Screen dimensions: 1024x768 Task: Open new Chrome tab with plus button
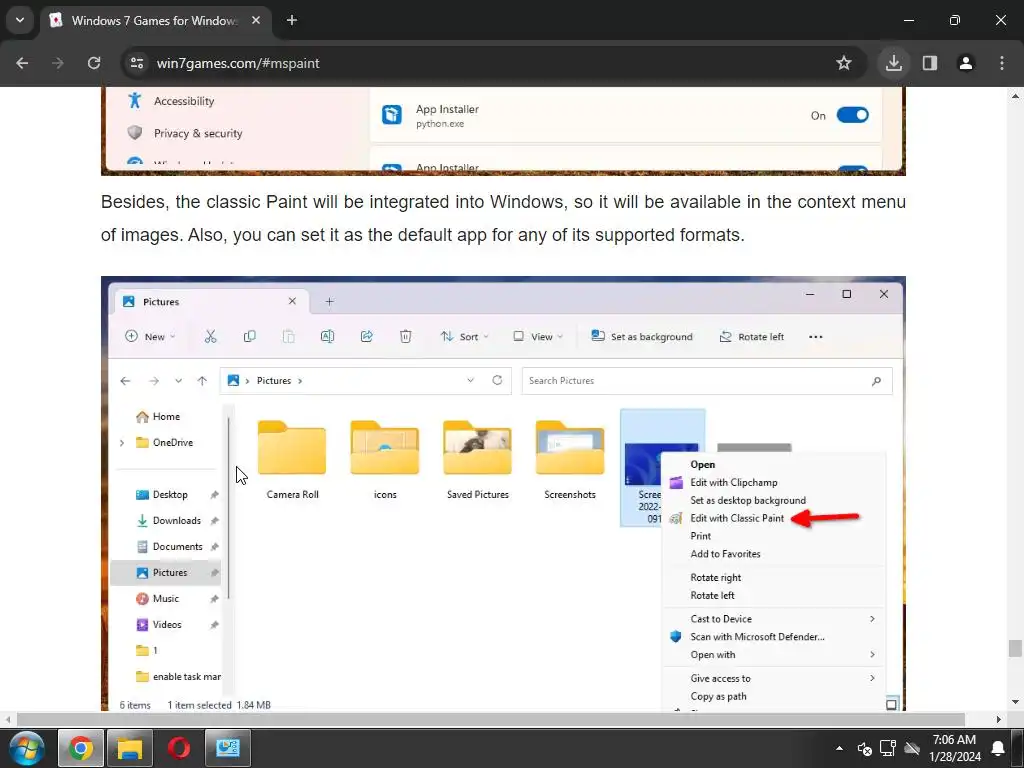point(292,20)
